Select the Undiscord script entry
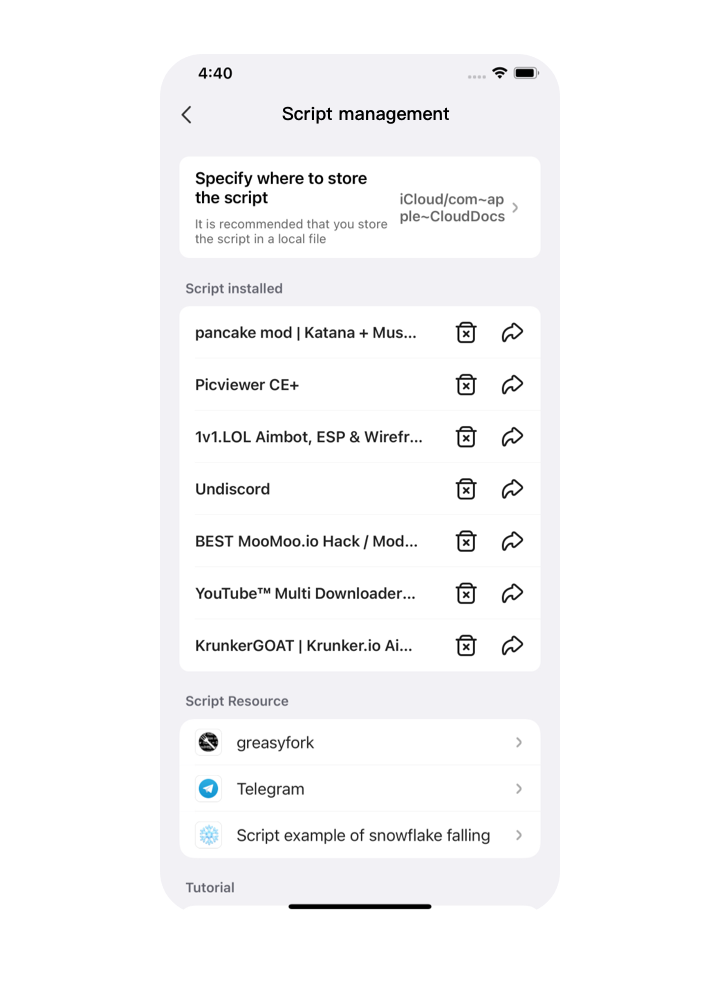Viewport: 720px width, 1000px height. 232,489
